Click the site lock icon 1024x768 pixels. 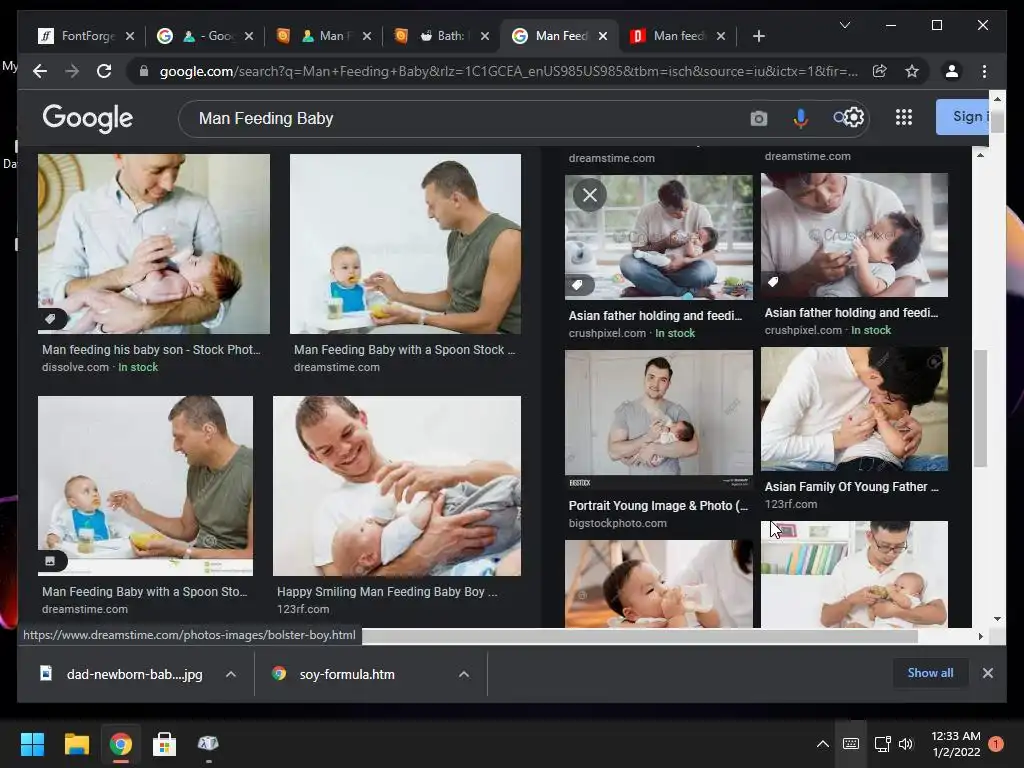(x=144, y=71)
